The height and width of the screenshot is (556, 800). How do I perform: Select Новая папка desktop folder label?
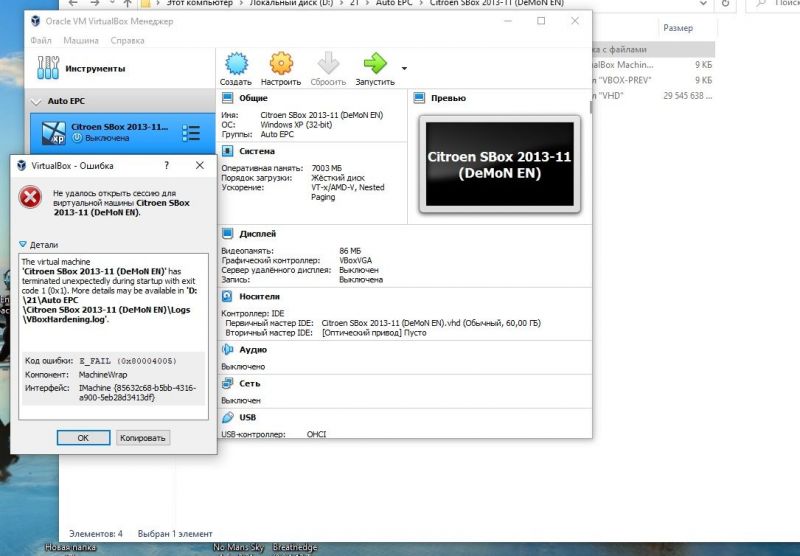tap(70, 547)
